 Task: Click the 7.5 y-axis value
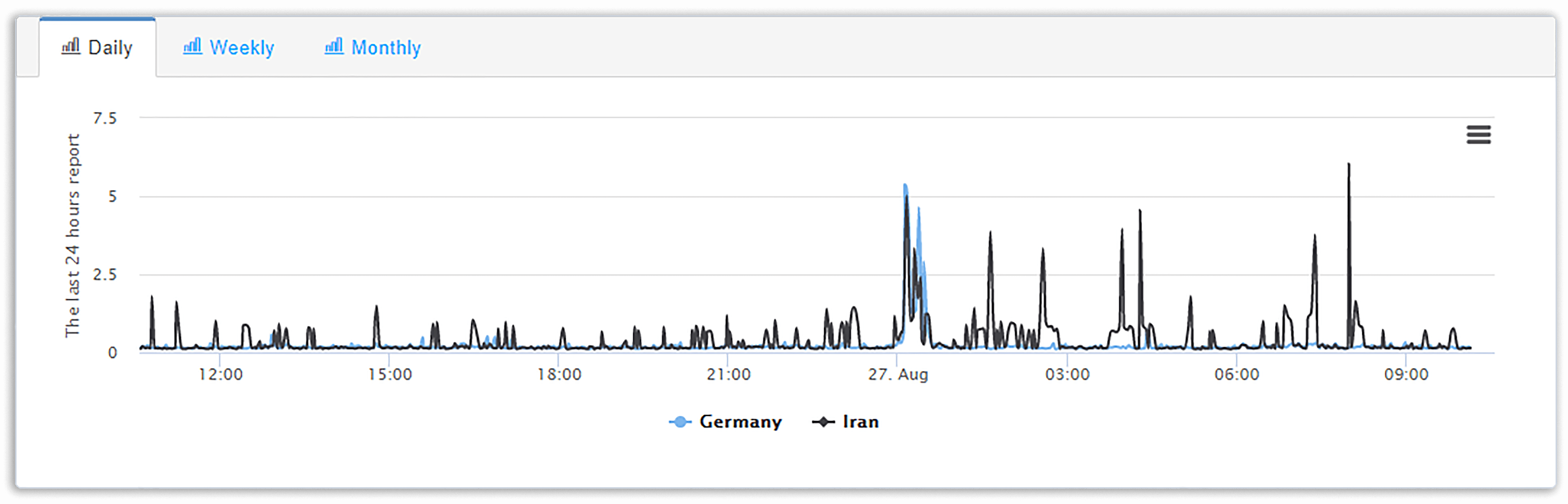click(105, 118)
